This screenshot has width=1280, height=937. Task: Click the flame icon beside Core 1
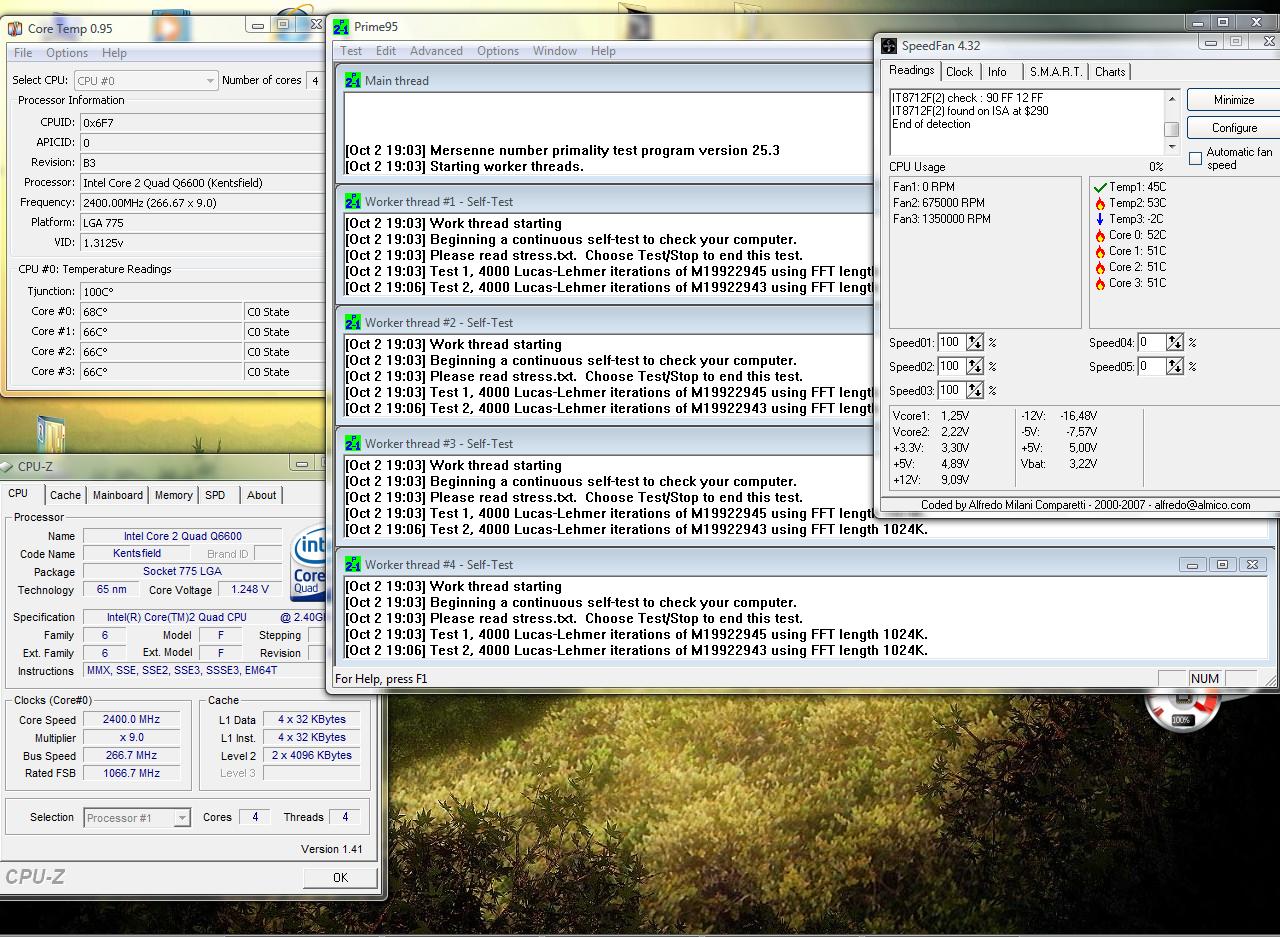coord(1100,251)
